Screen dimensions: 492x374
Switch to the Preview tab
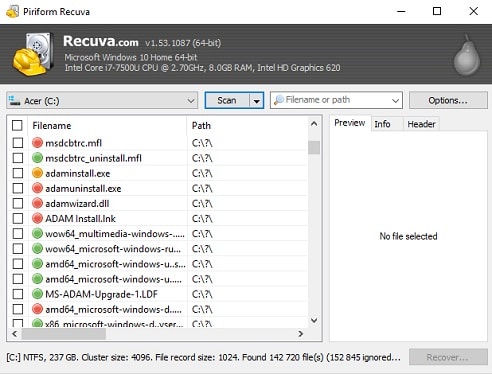click(350, 123)
